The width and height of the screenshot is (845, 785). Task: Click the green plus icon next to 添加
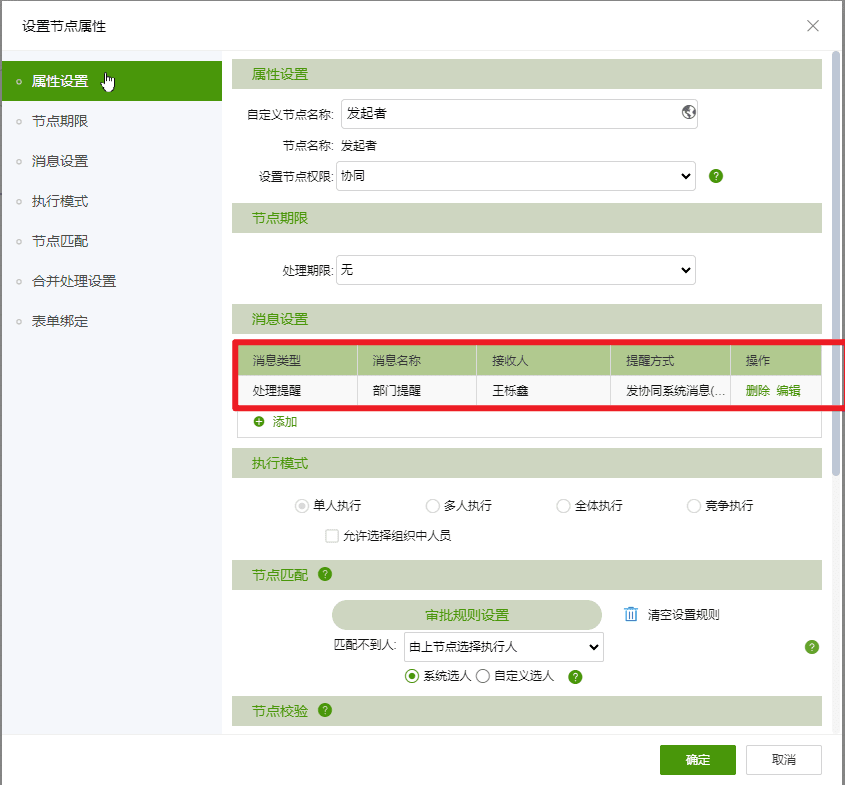click(259, 421)
